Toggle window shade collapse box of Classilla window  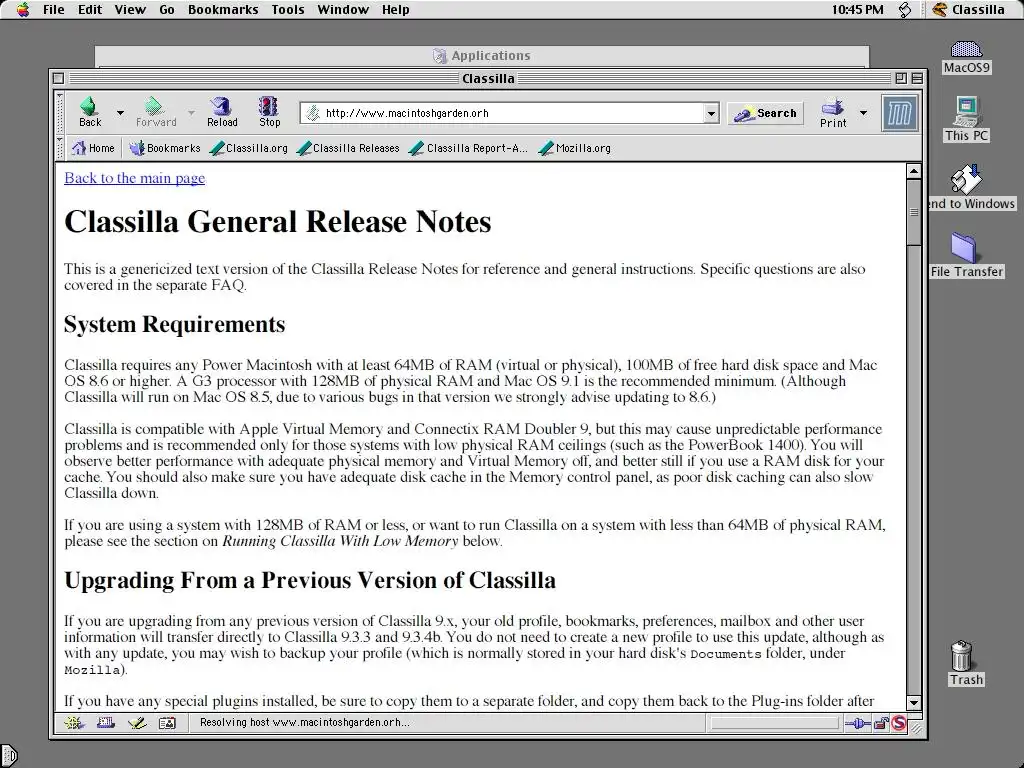click(x=917, y=78)
